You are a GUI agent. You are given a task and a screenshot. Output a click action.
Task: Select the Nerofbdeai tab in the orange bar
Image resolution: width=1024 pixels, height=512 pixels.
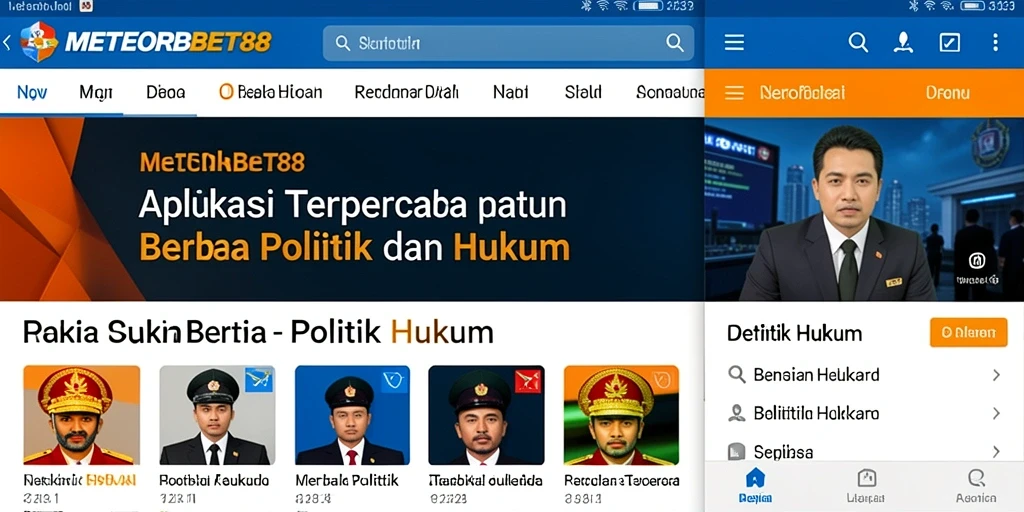(x=802, y=93)
